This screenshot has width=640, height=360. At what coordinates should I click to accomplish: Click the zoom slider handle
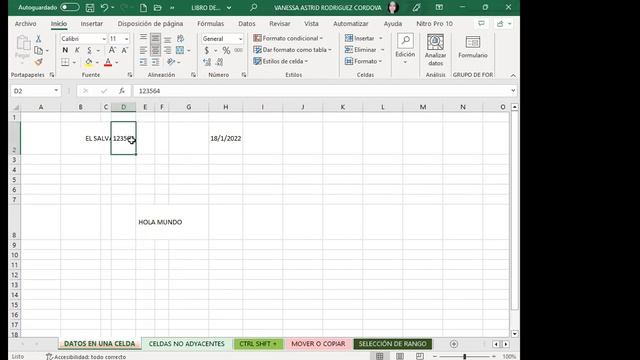[464, 356]
